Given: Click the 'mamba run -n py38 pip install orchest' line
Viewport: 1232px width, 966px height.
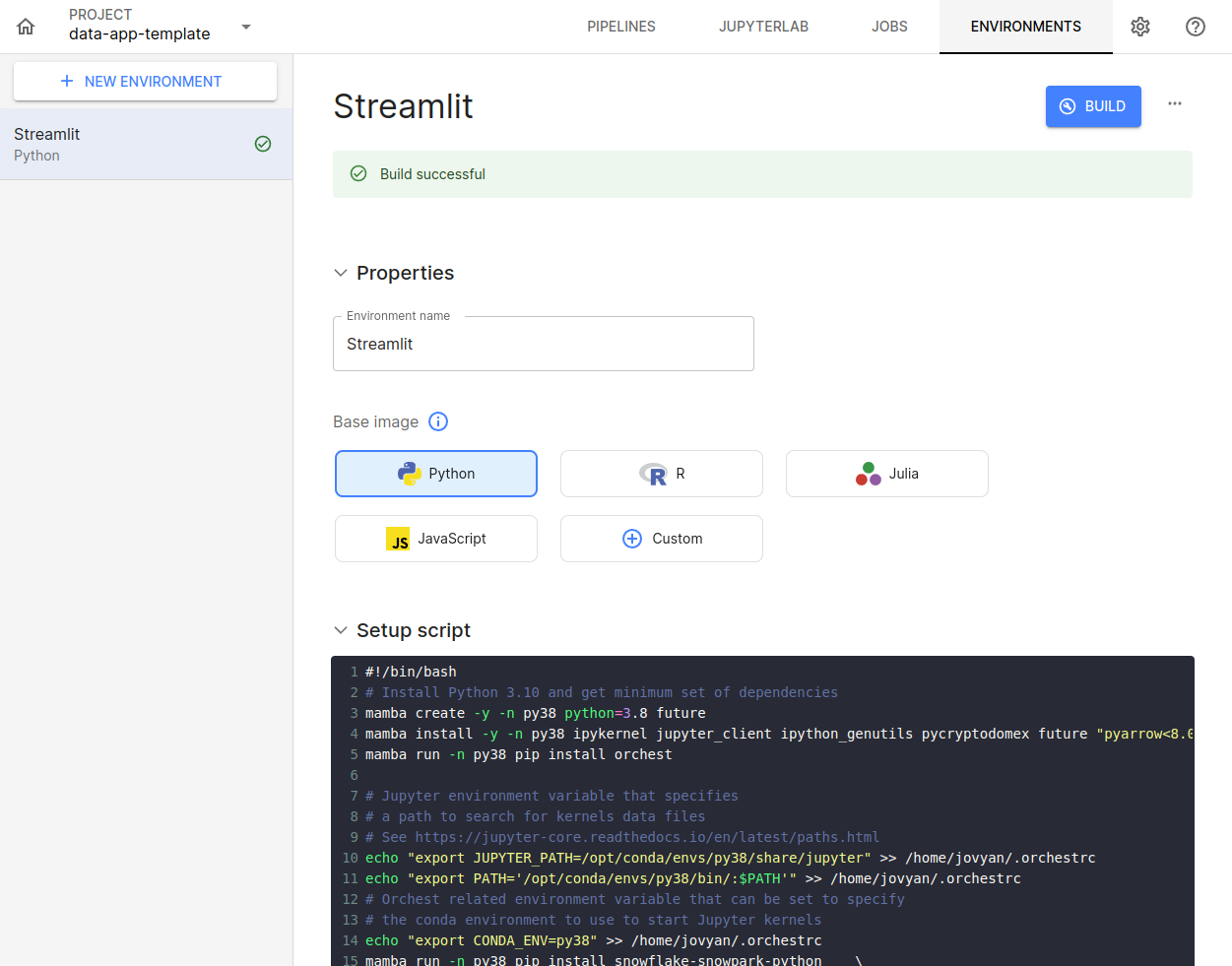Looking at the screenshot, I should point(518,754).
